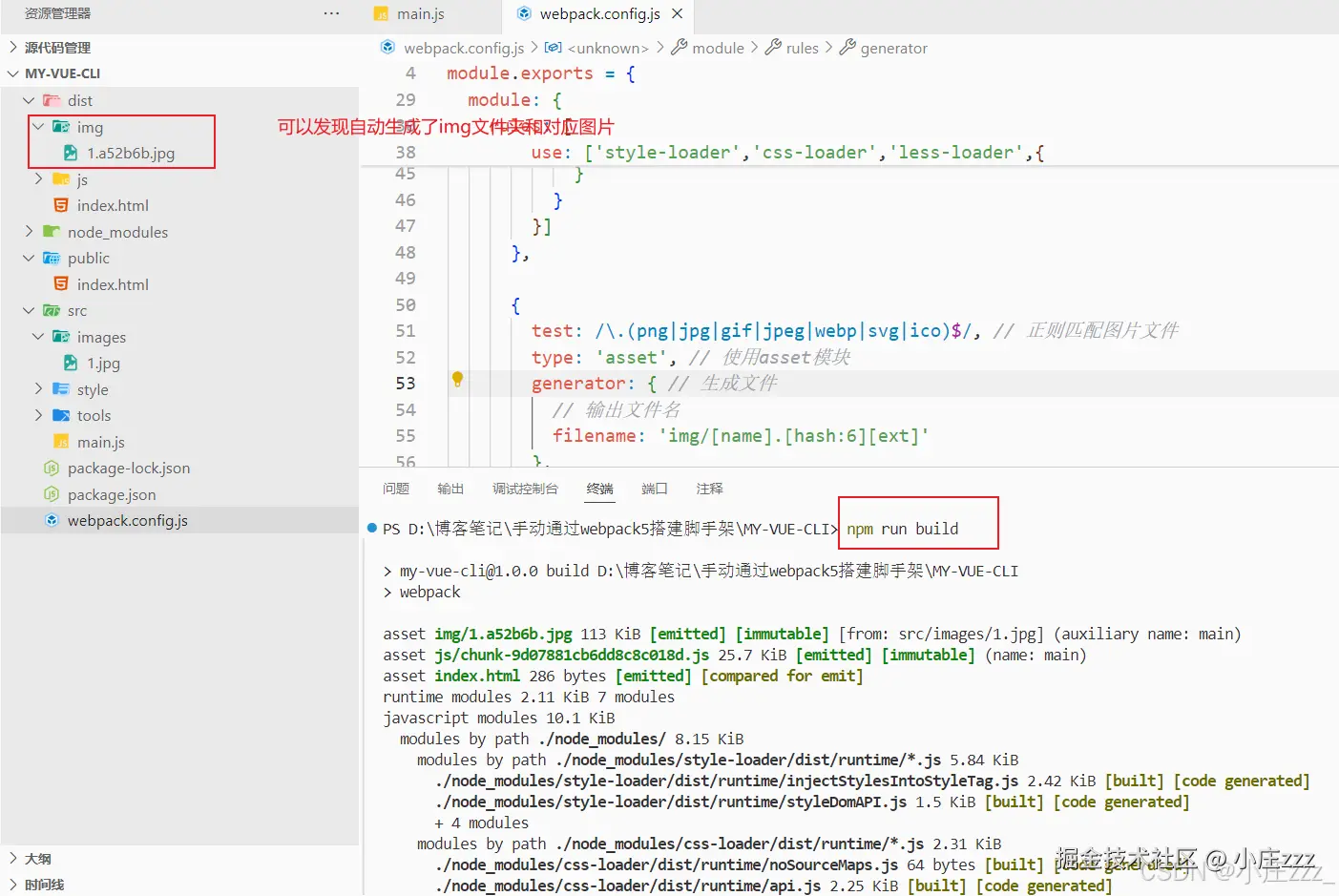This screenshot has width=1339, height=896.
Task: Expand the style folder chevron
Action: click(x=38, y=389)
